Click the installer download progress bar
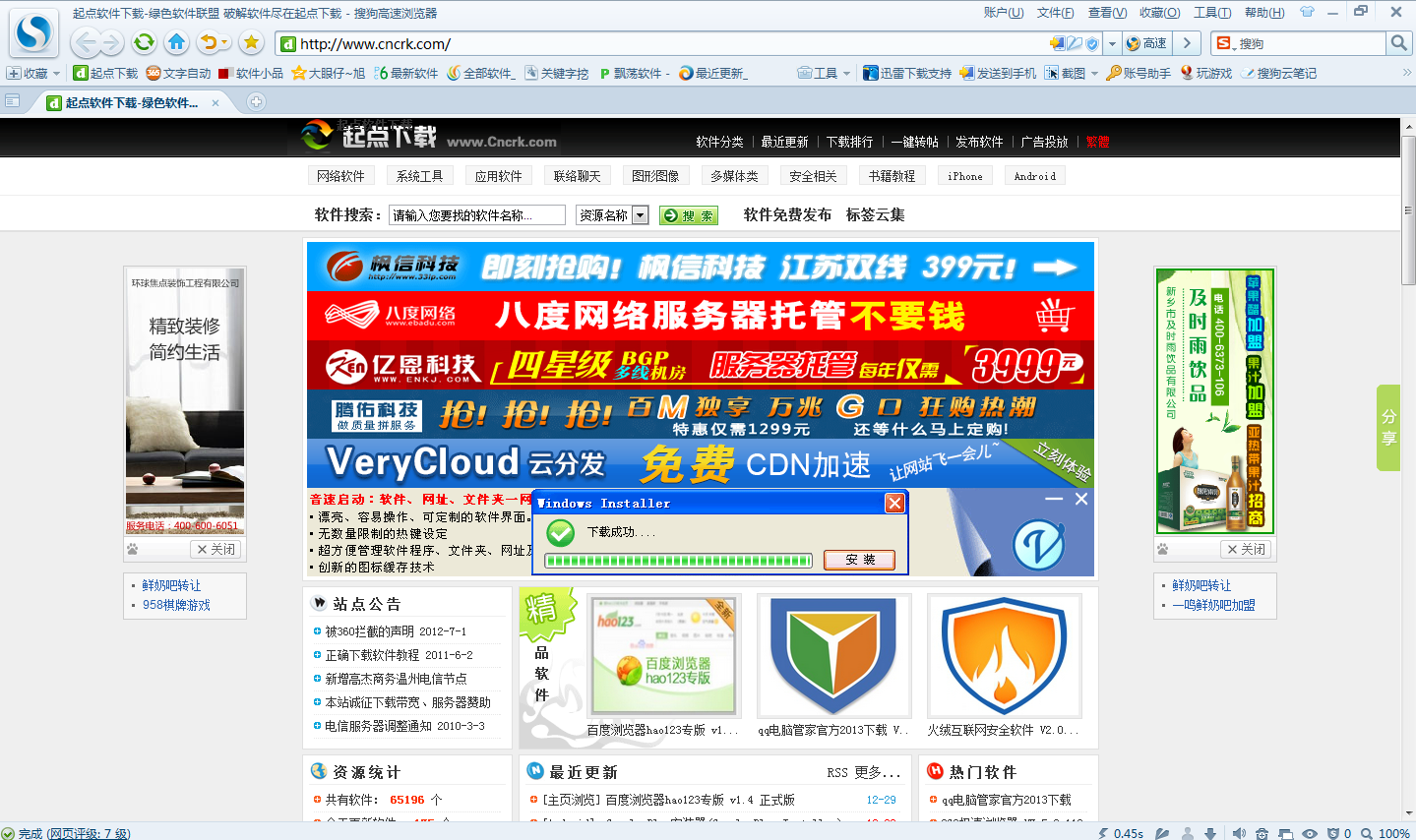Image resolution: width=1416 pixels, height=840 pixels. [679, 560]
